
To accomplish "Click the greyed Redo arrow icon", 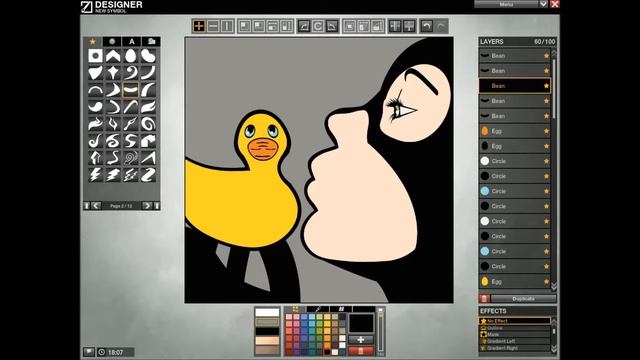I will coord(441,26).
